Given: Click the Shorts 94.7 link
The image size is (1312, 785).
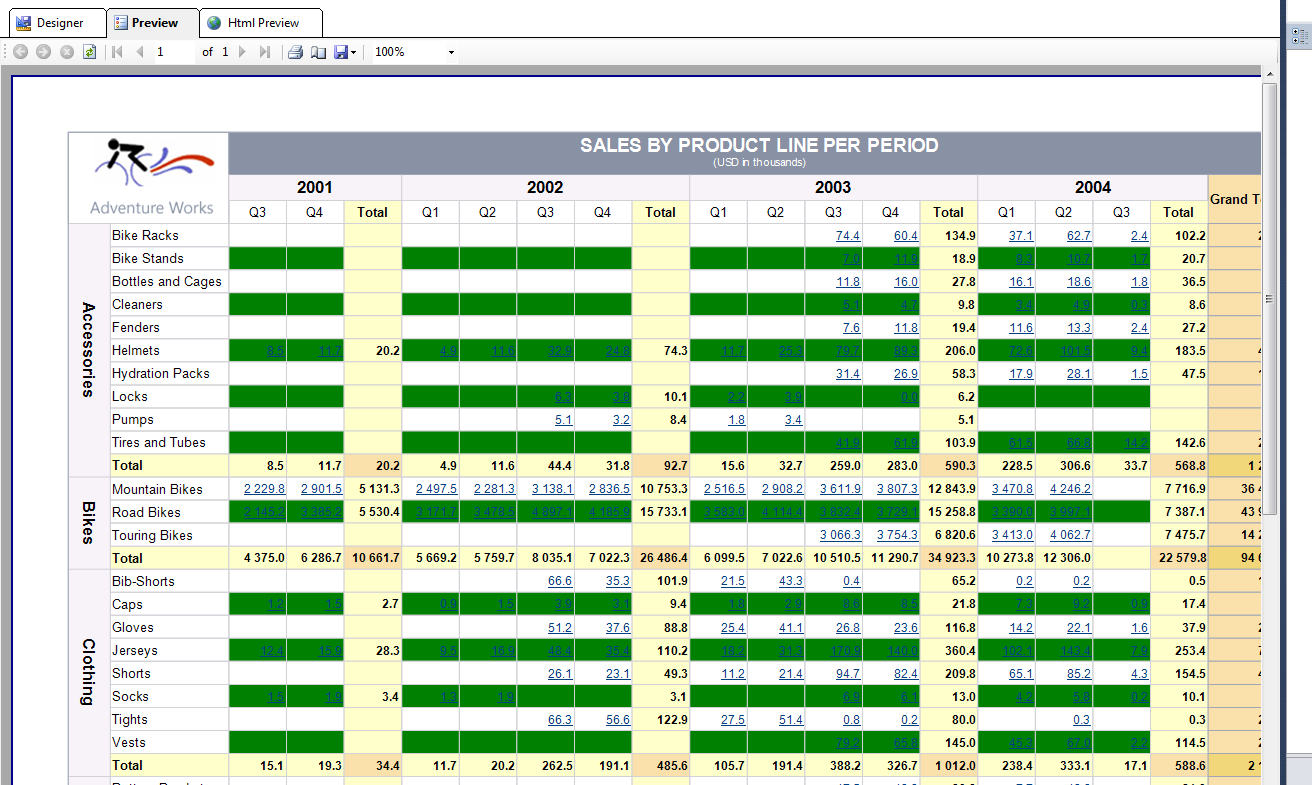Looking at the screenshot, I should [848, 673].
